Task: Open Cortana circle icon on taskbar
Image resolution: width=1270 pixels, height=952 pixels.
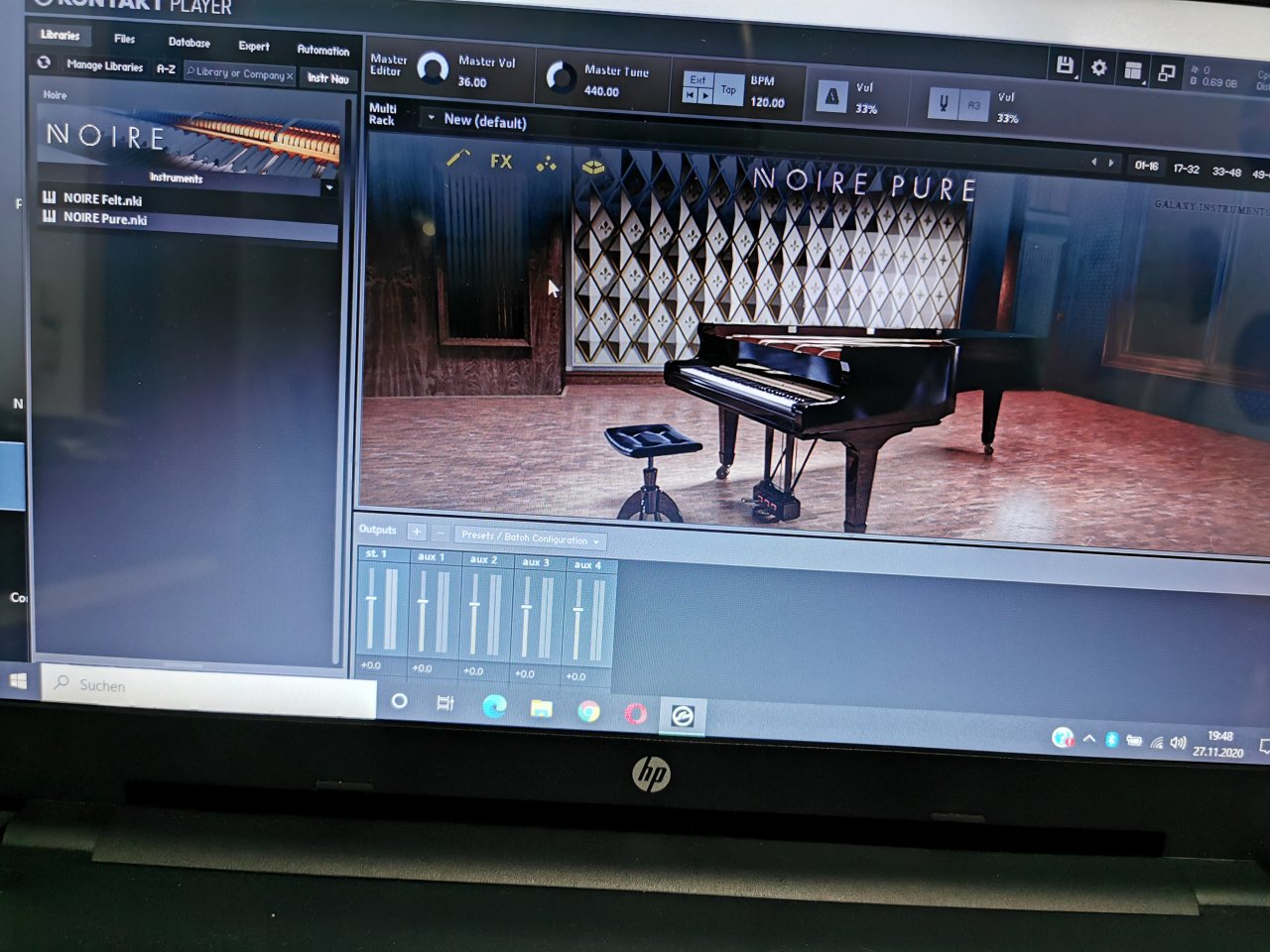Action: [399, 701]
